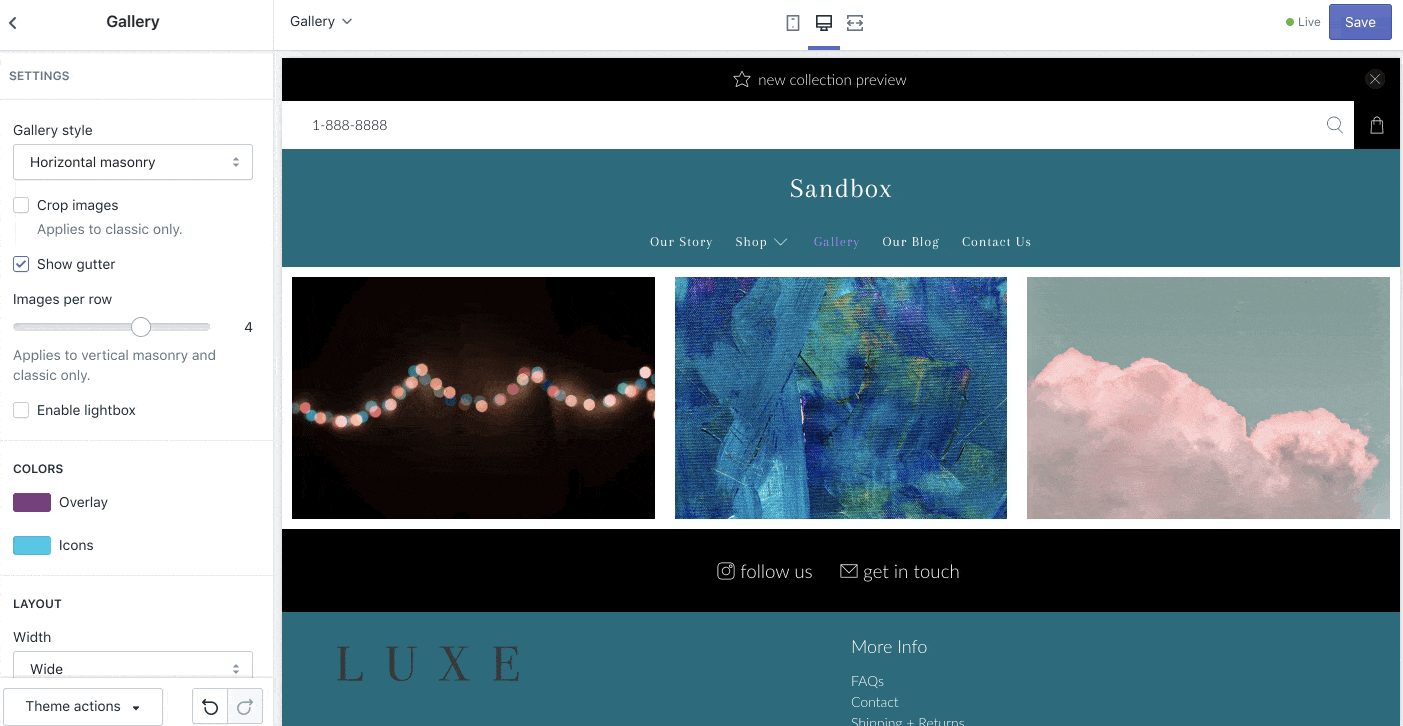Select the desktop preview icon
Screen dimensions: 1403x726
pos(824,22)
